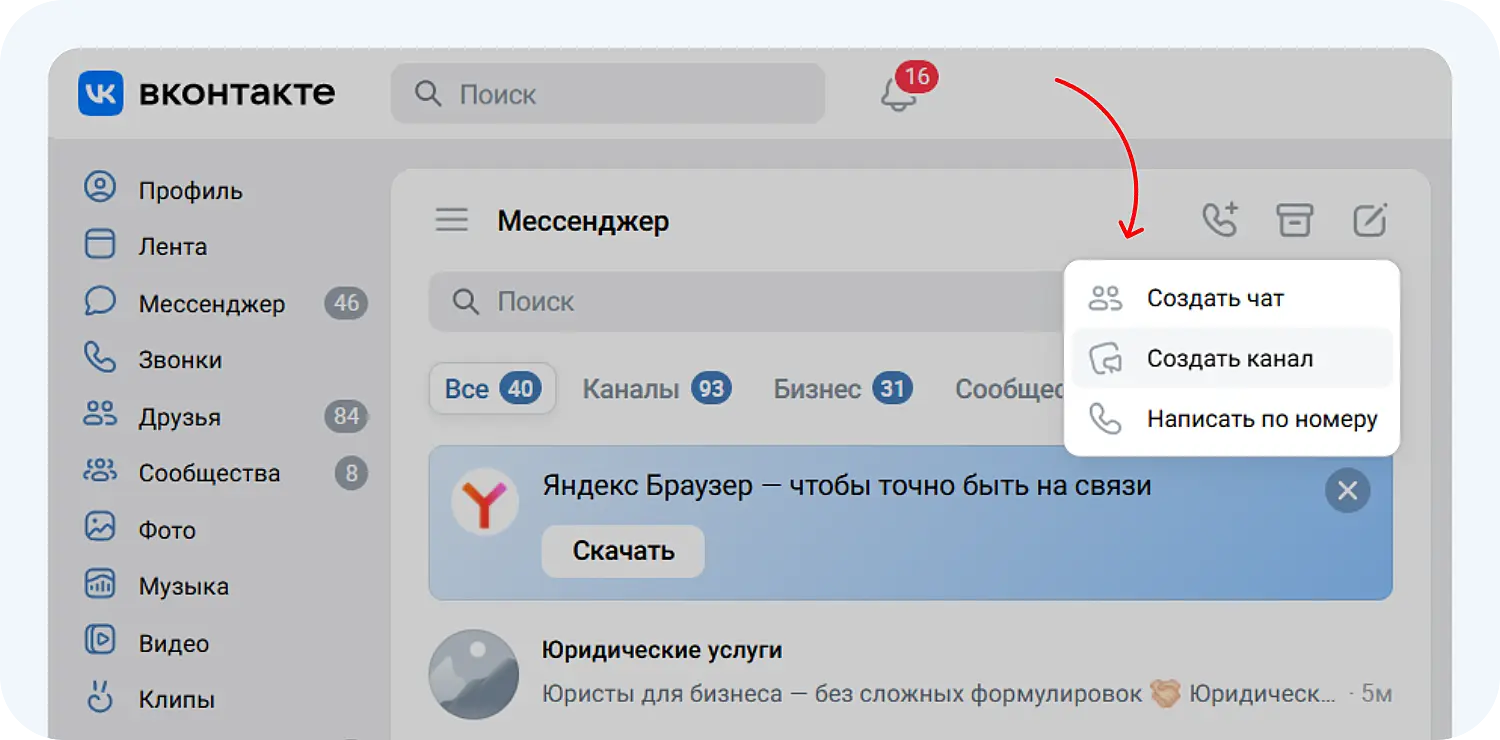Open the Видео link in sidebar

pyautogui.click(x=174, y=644)
